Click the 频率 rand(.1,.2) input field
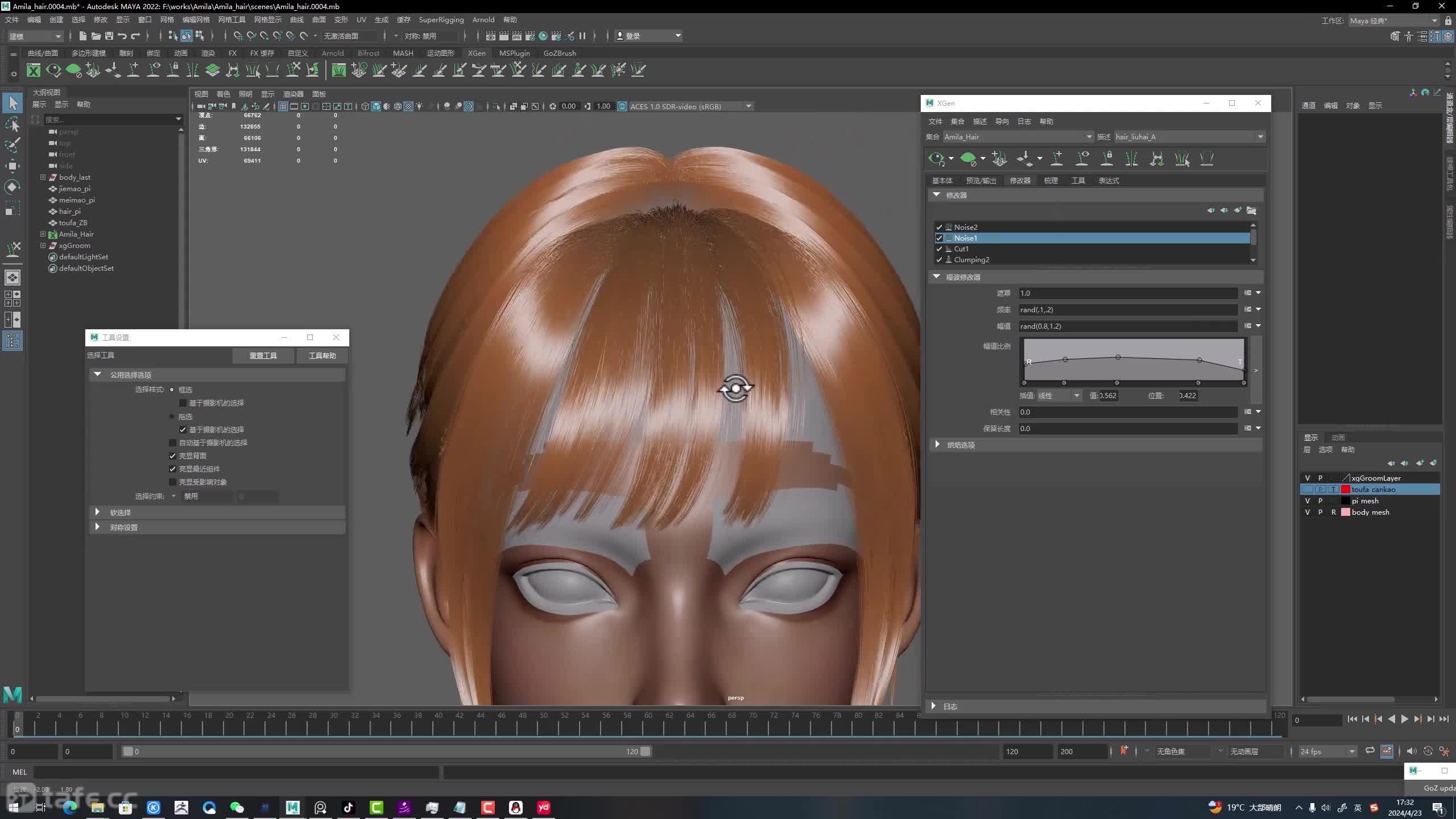This screenshot has height=819, width=1456. pyautogui.click(x=1128, y=309)
